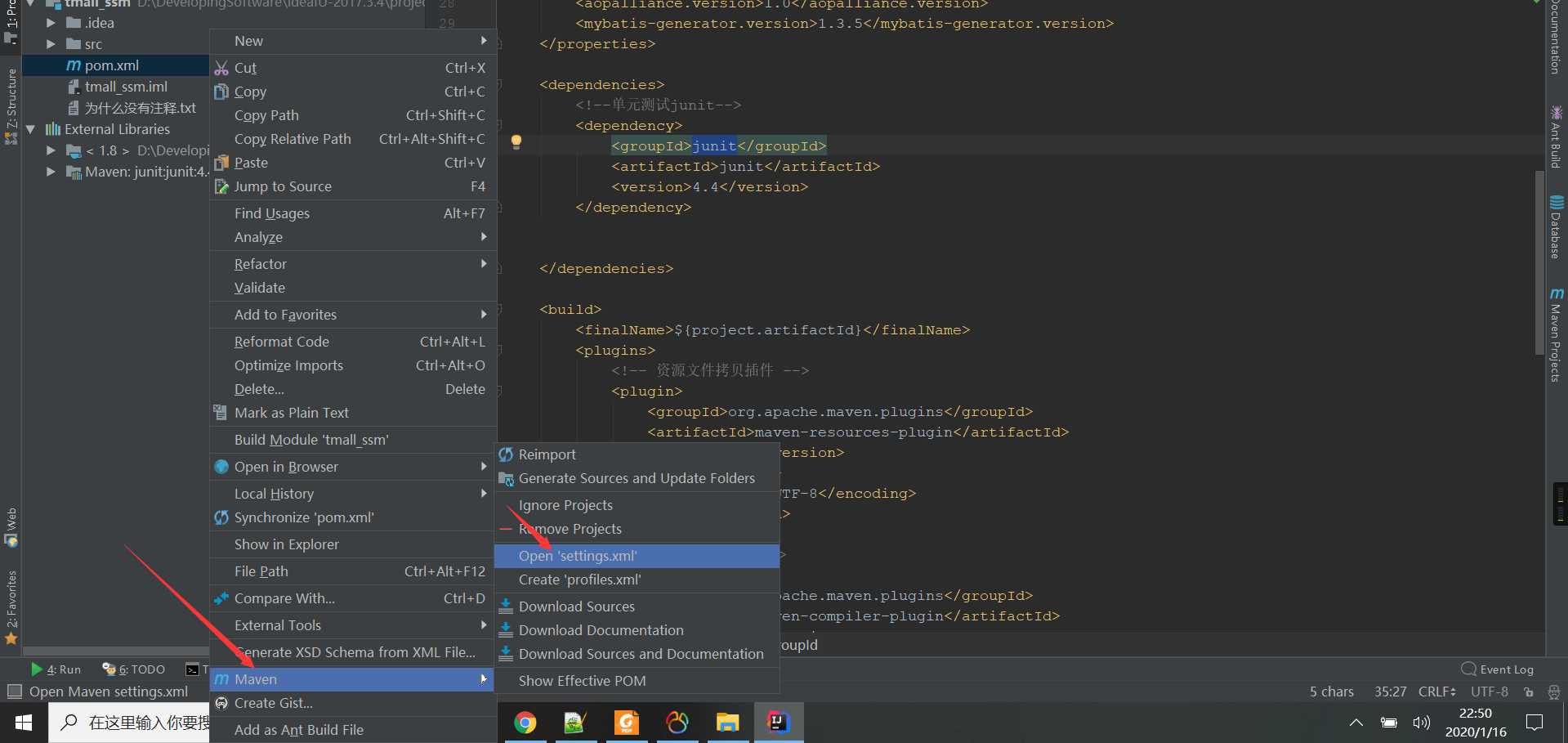Click the Jump to Source icon
This screenshot has width=1568, height=743.
(x=221, y=186)
